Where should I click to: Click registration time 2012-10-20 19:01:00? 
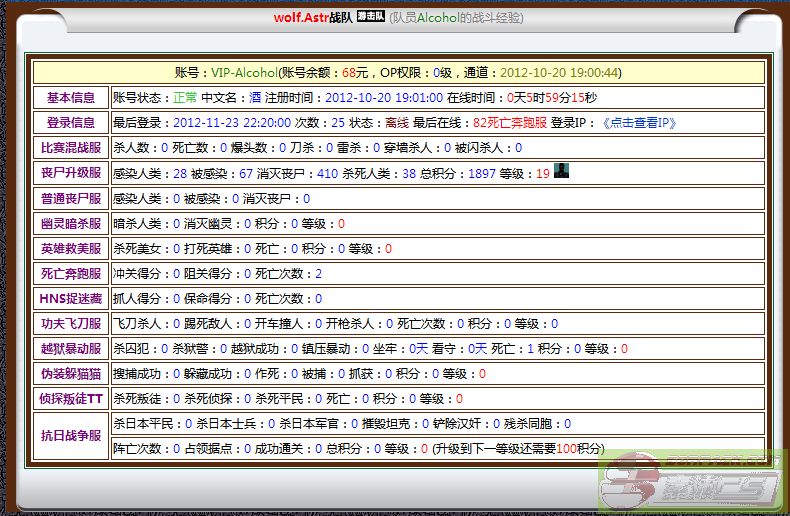pos(384,98)
